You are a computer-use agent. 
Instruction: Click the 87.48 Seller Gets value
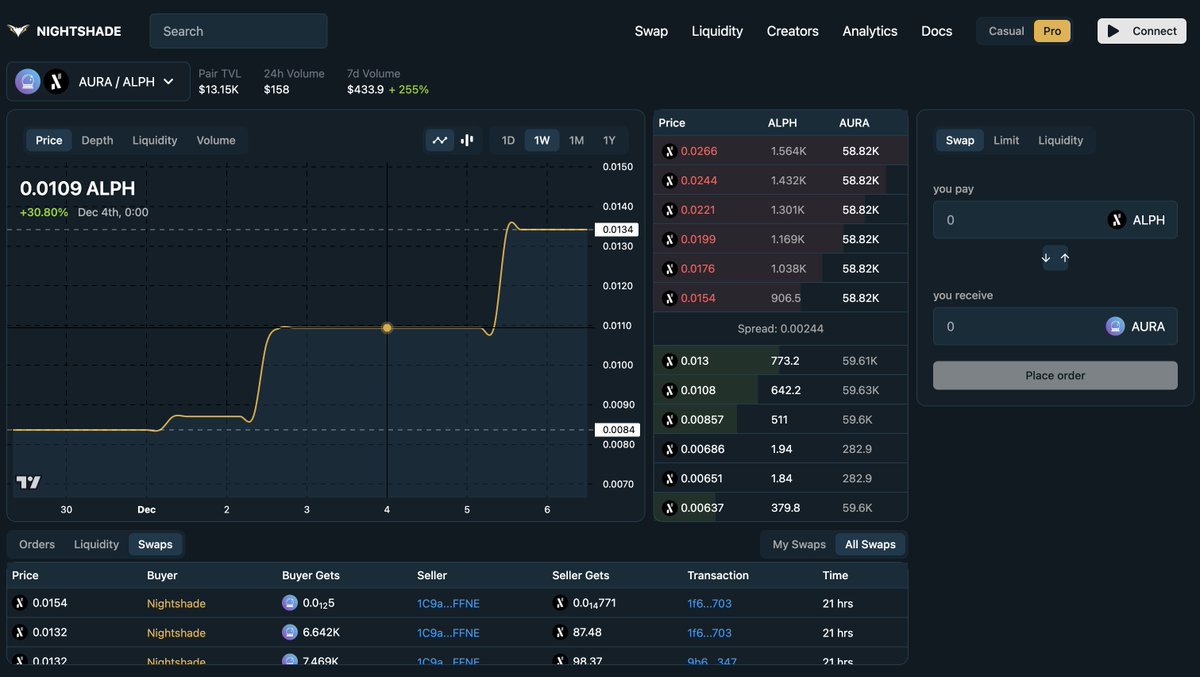(x=587, y=632)
